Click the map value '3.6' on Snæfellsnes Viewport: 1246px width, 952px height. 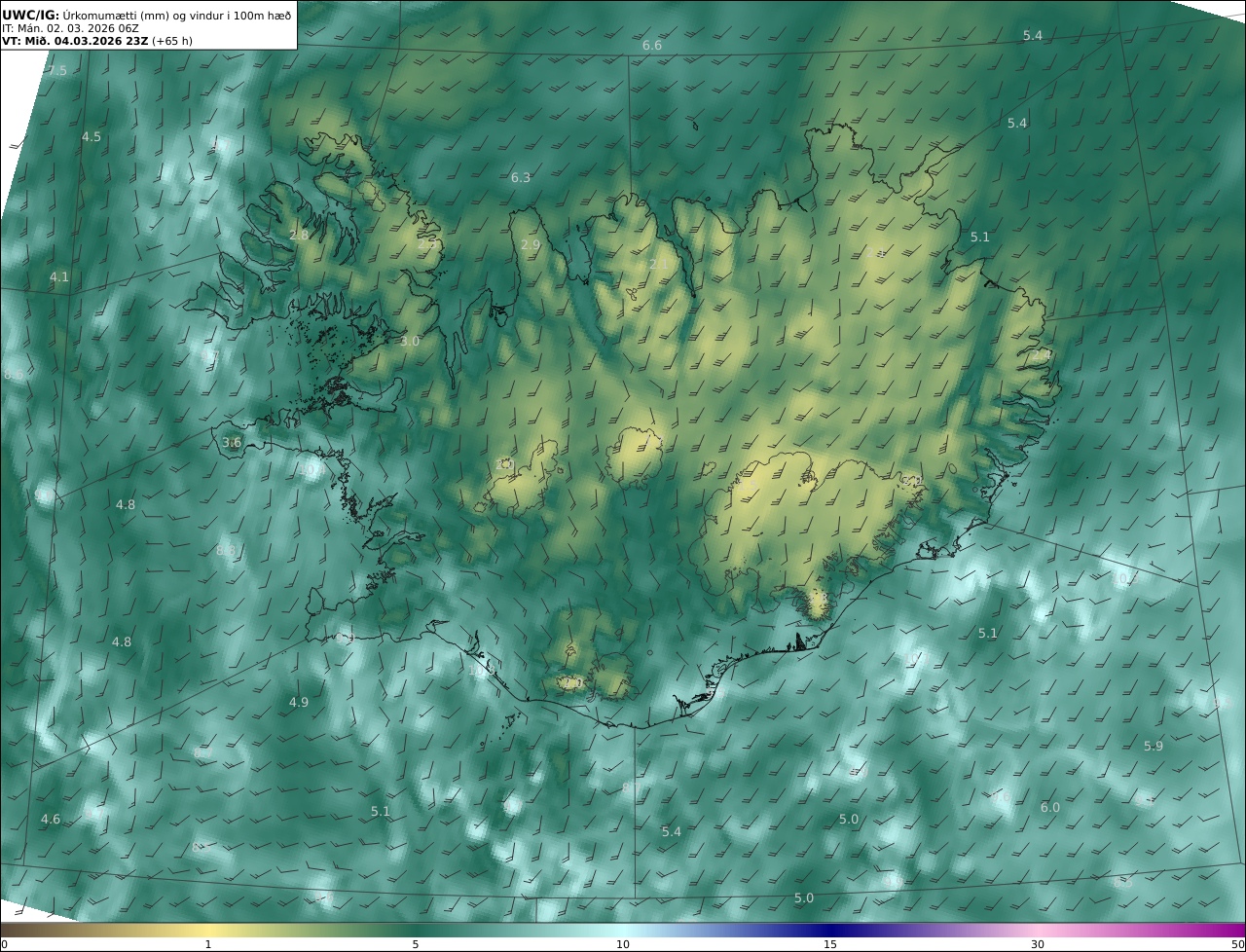click(232, 443)
